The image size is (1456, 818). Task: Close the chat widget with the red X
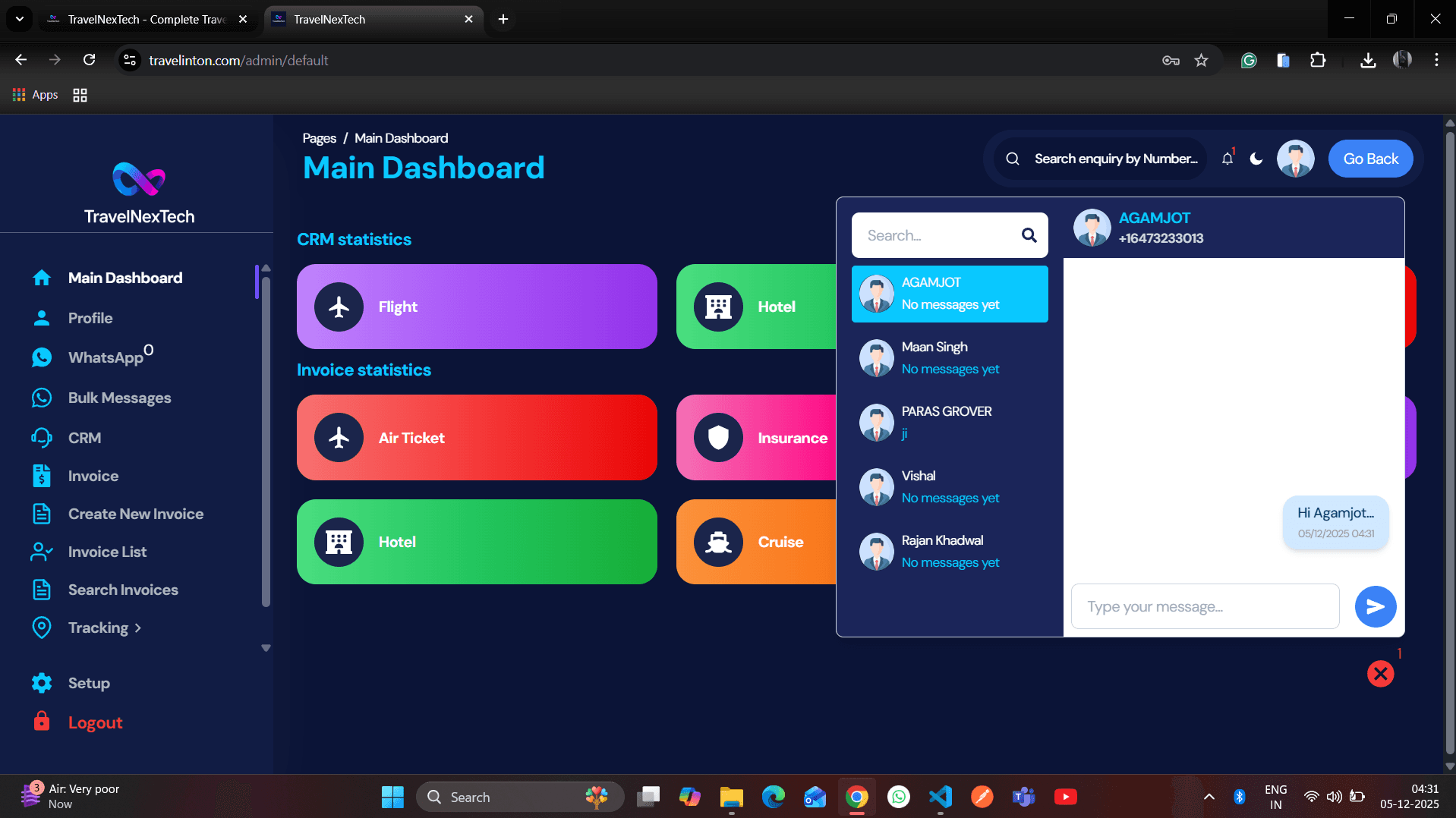click(1380, 673)
